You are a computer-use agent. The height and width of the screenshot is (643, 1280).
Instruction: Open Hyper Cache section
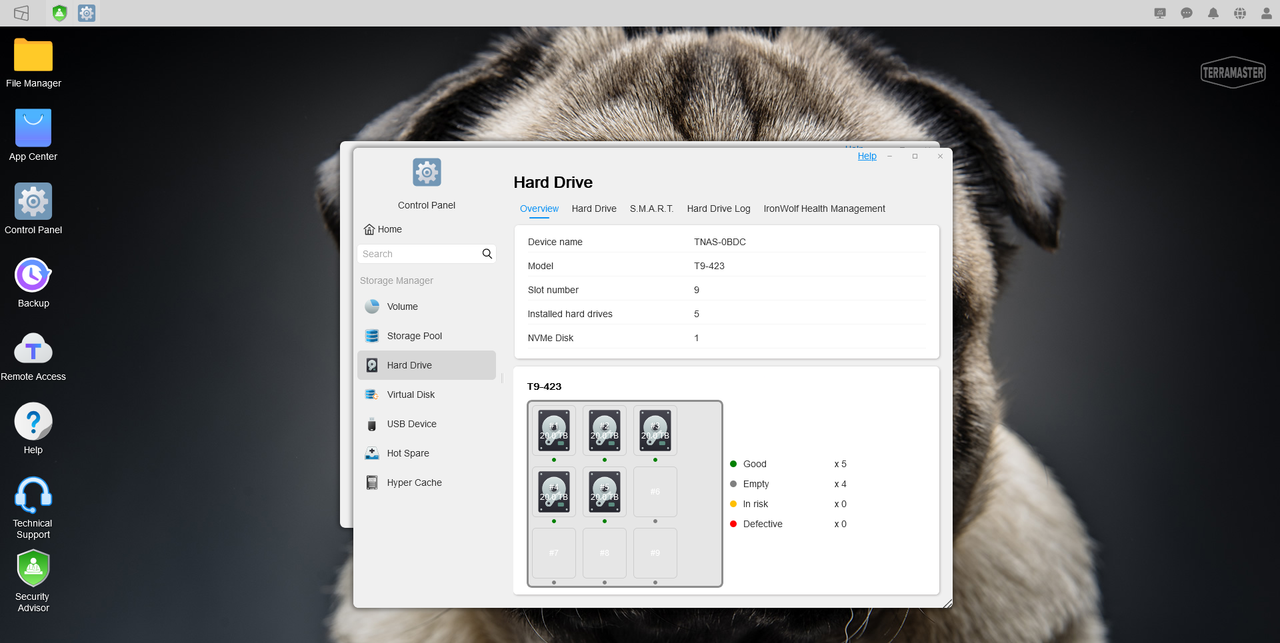click(x=427, y=483)
